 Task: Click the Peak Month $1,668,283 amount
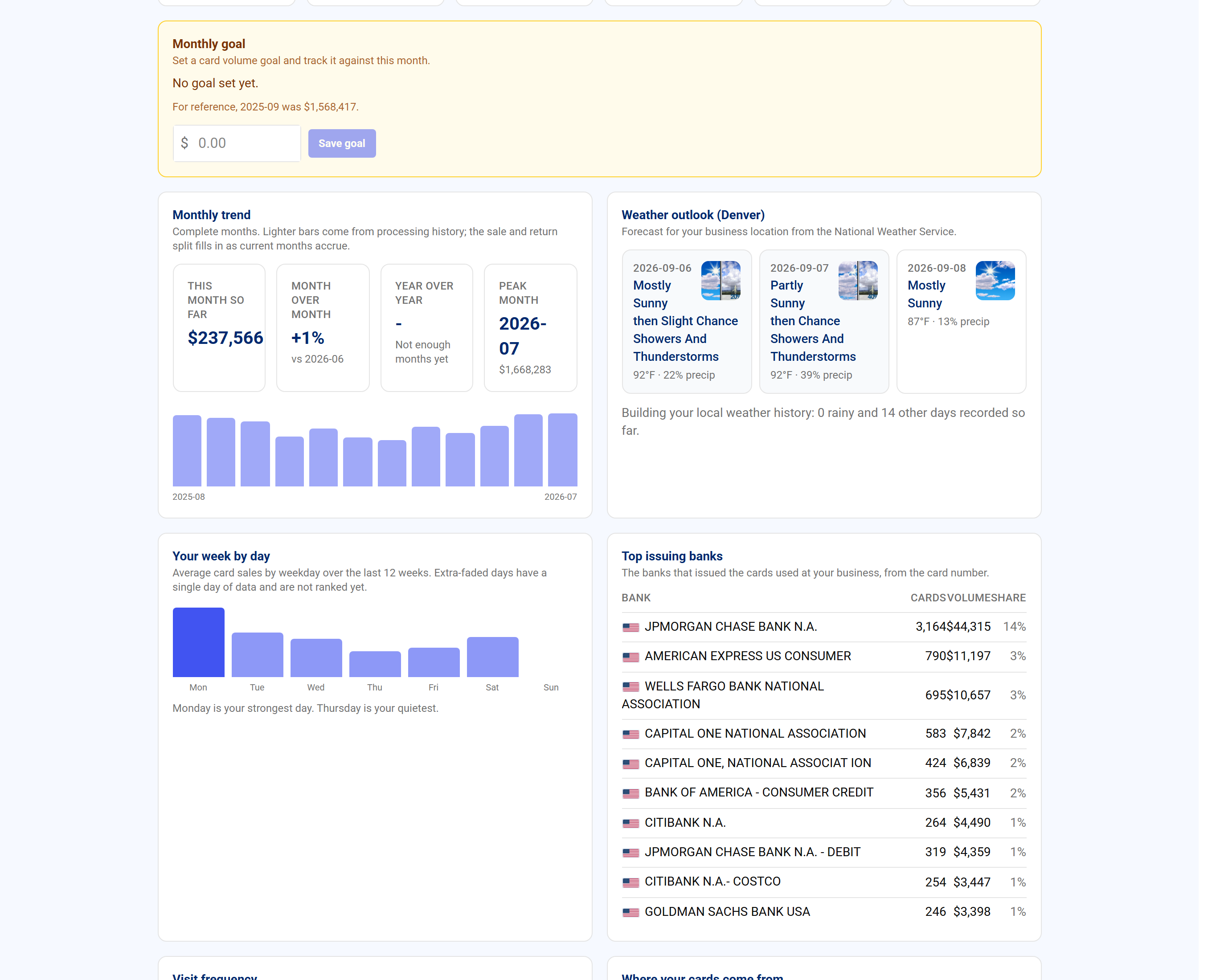click(524, 370)
